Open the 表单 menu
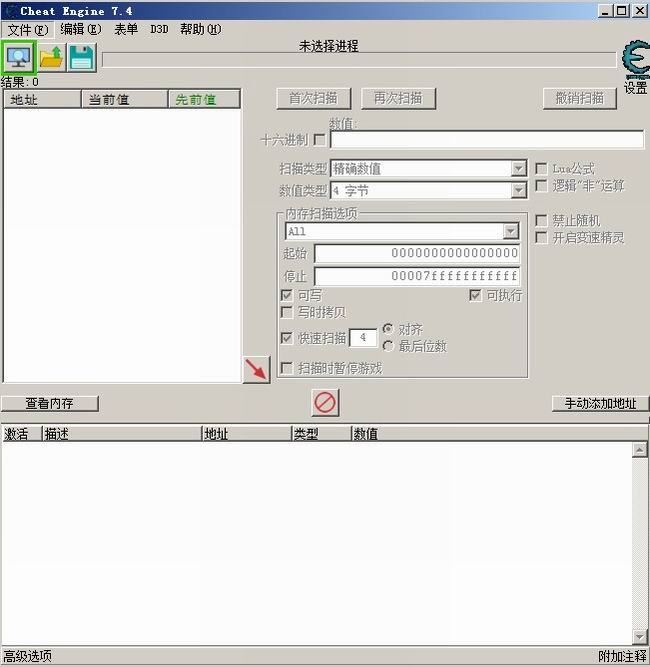The width and height of the screenshot is (650, 667). [x=126, y=29]
